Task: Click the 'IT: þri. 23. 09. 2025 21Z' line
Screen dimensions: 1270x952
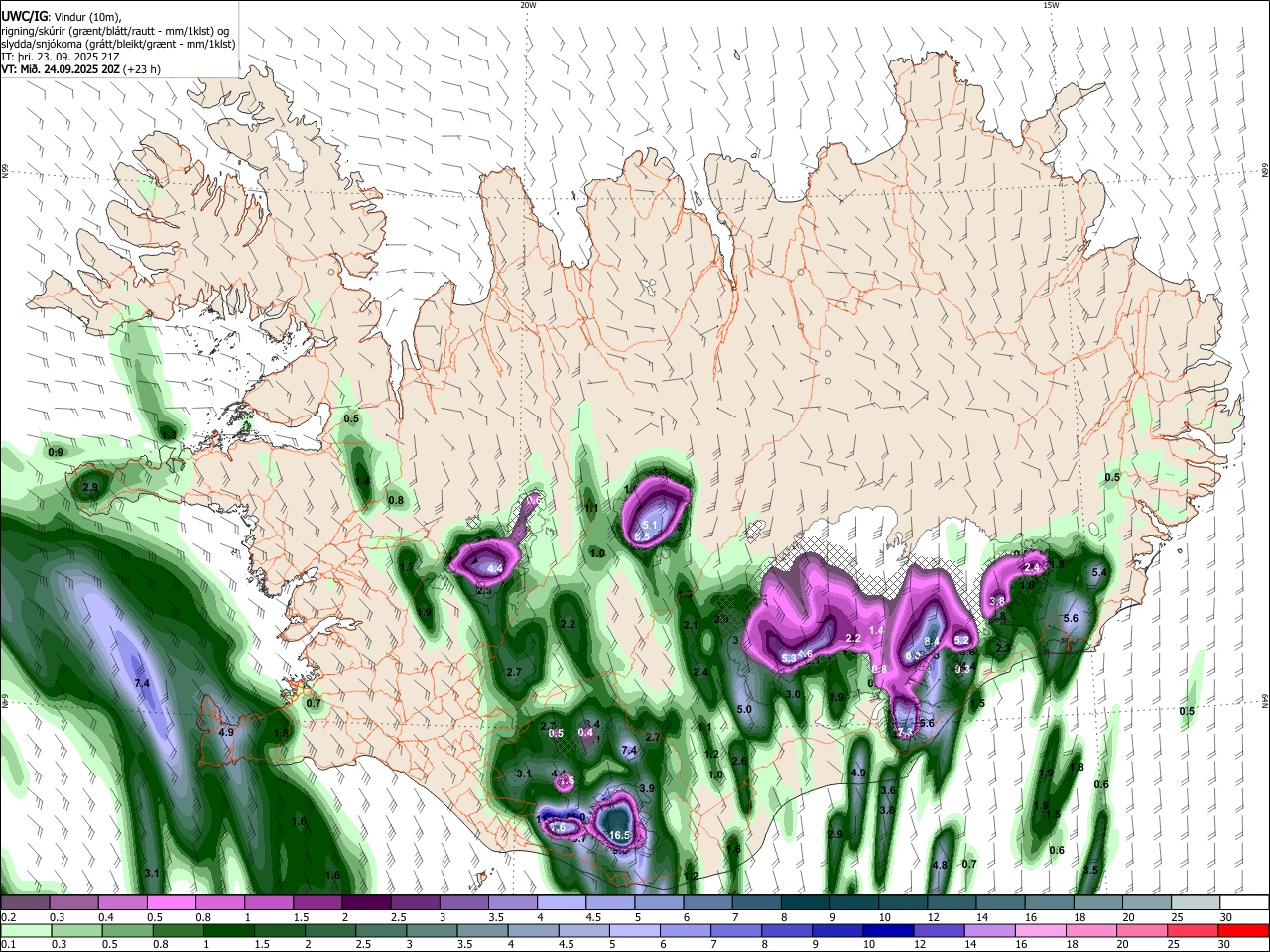Action: click(x=63, y=57)
